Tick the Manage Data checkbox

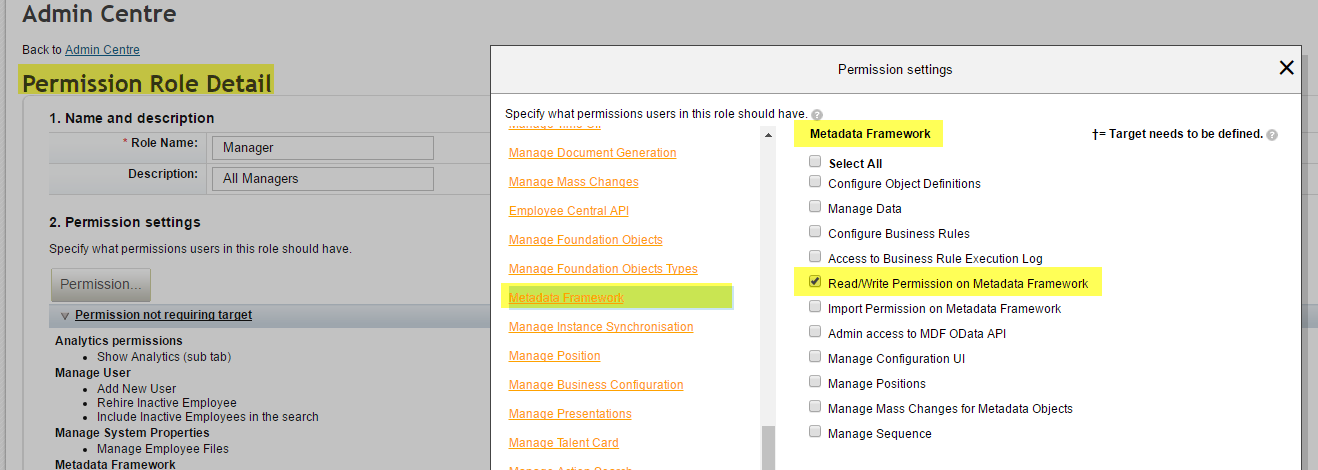pyautogui.click(x=815, y=207)
